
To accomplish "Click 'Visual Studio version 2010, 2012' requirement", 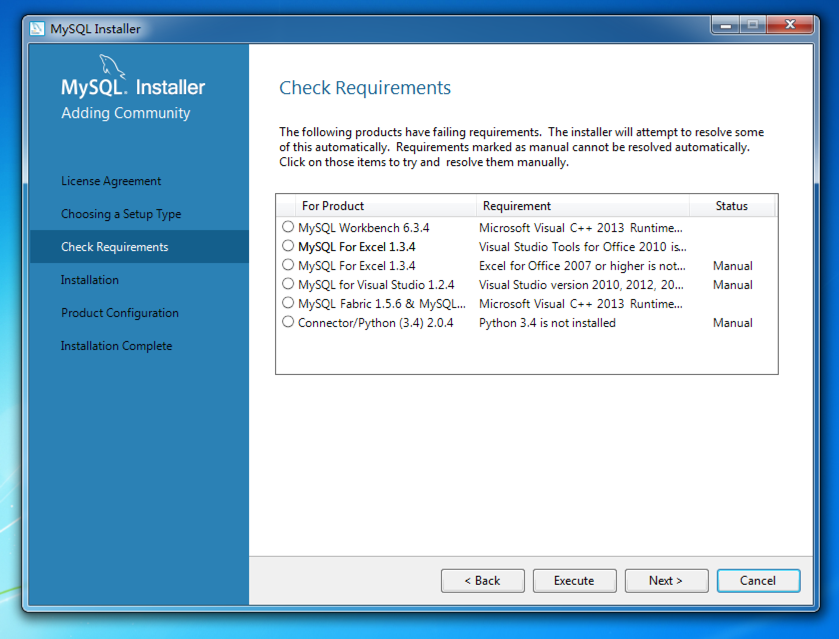I will (581, 285).
